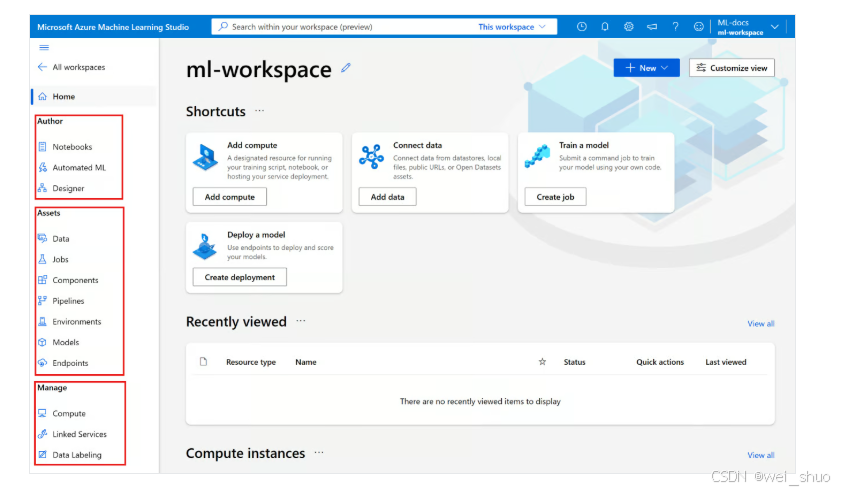
Task: Click the Home house icon in the sidebar
Action: [42, 96]
